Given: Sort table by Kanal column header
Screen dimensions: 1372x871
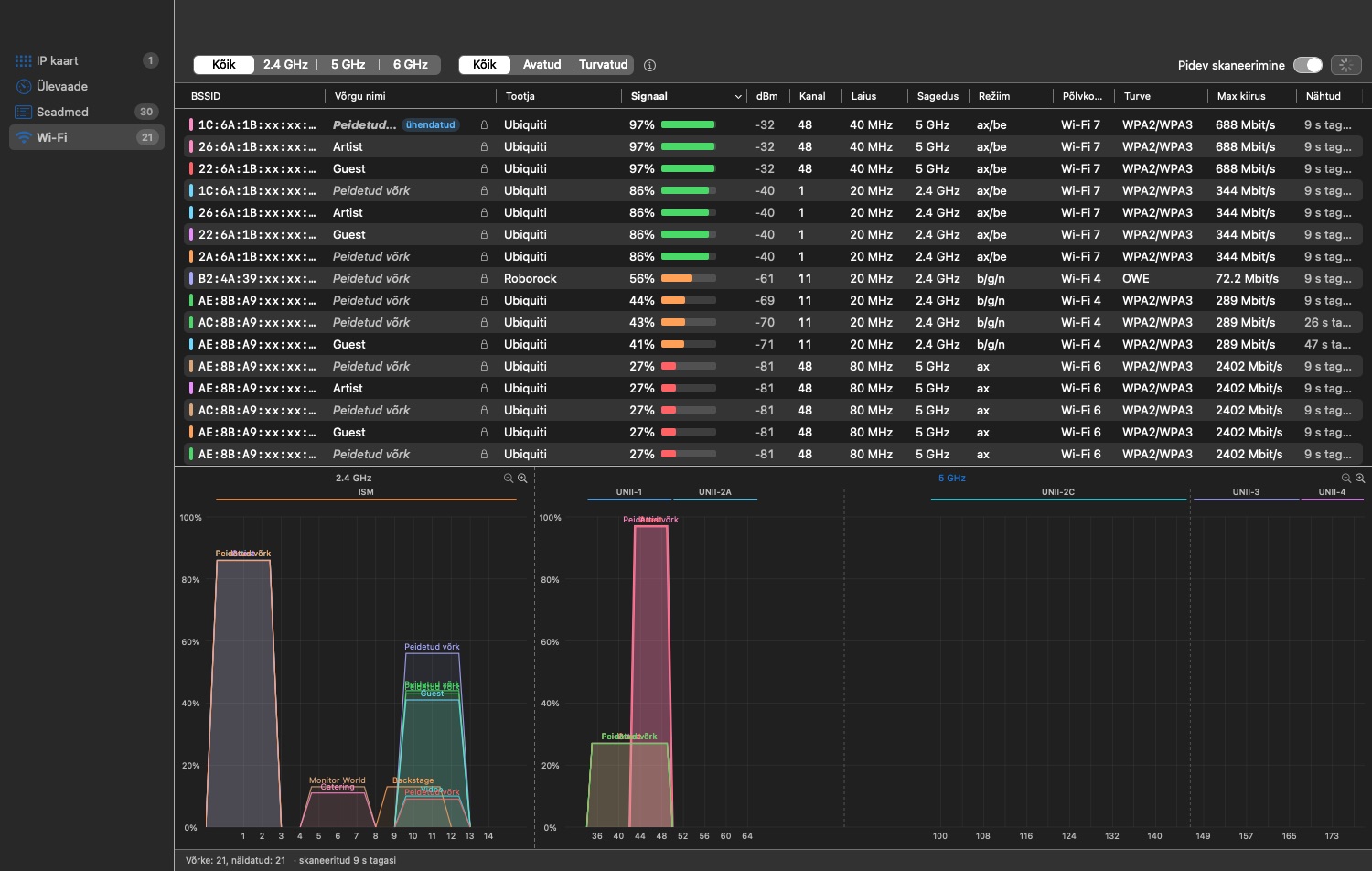Looking at the screenshot, I should pyautogui.click(x=812, y=96).
